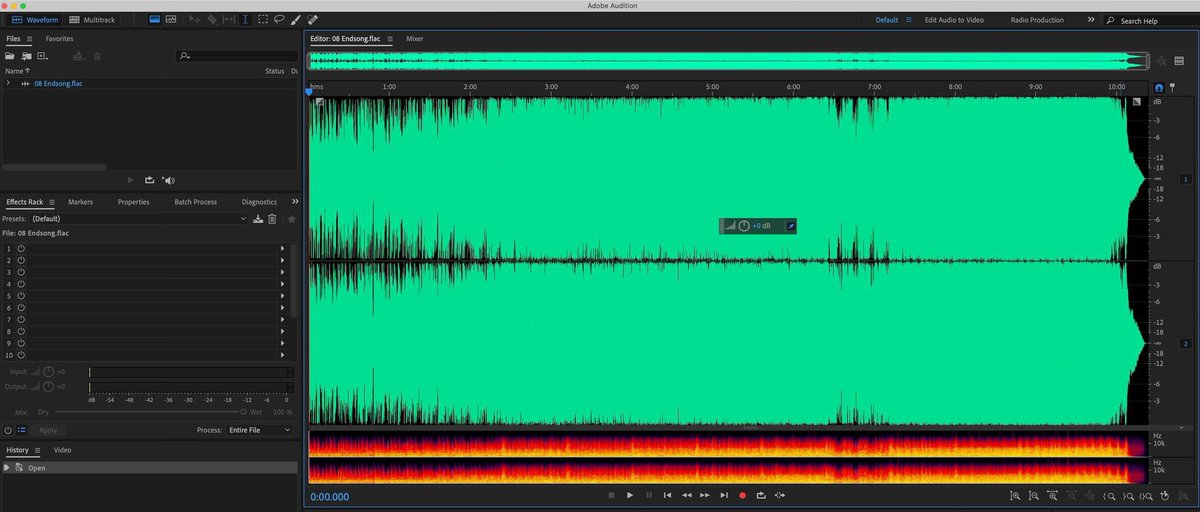The width and height of the screenshot is (1200, 512).
Task: Click the Open File folder icon
Action: pos(10,56)
